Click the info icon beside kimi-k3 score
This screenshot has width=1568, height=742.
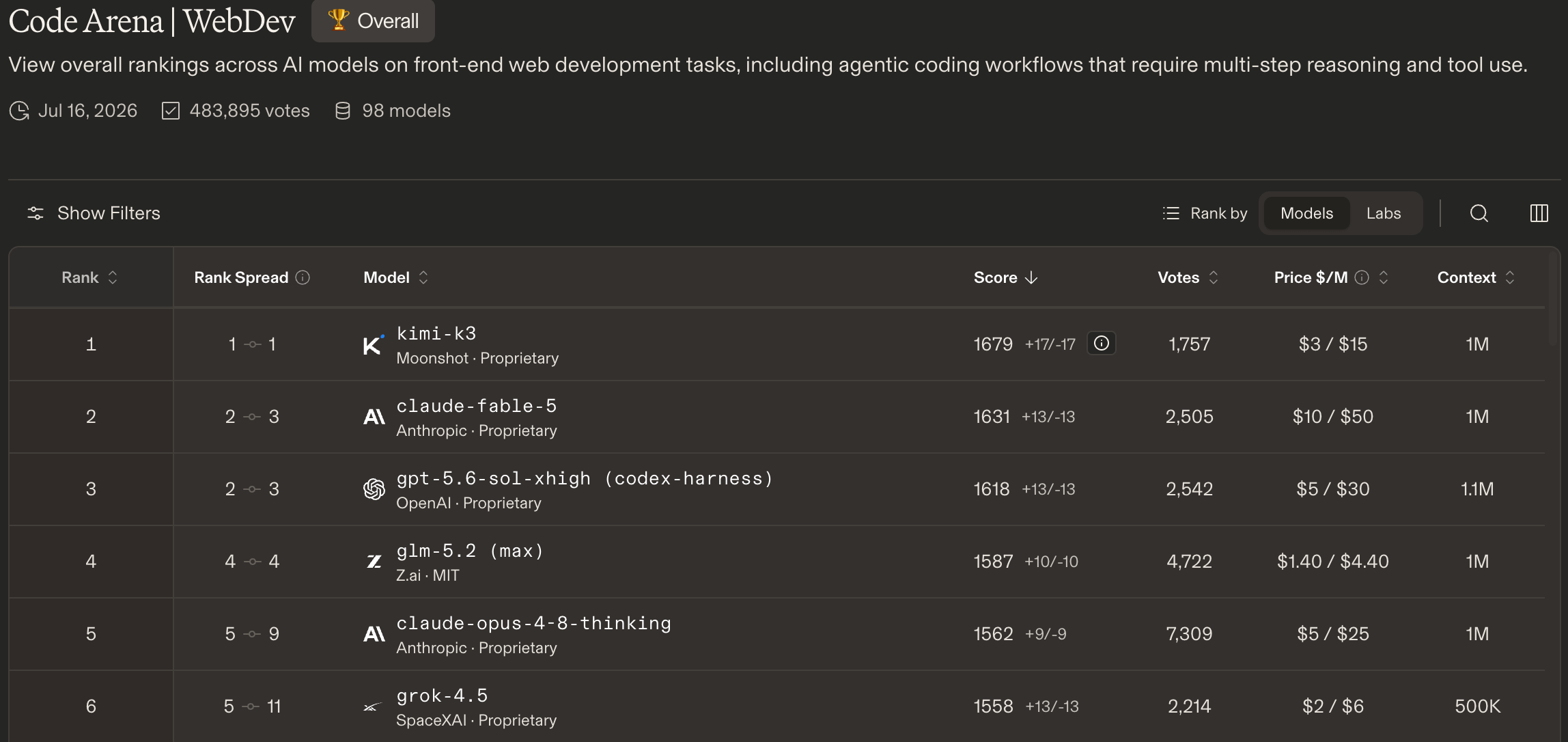tap(1101, 343)
